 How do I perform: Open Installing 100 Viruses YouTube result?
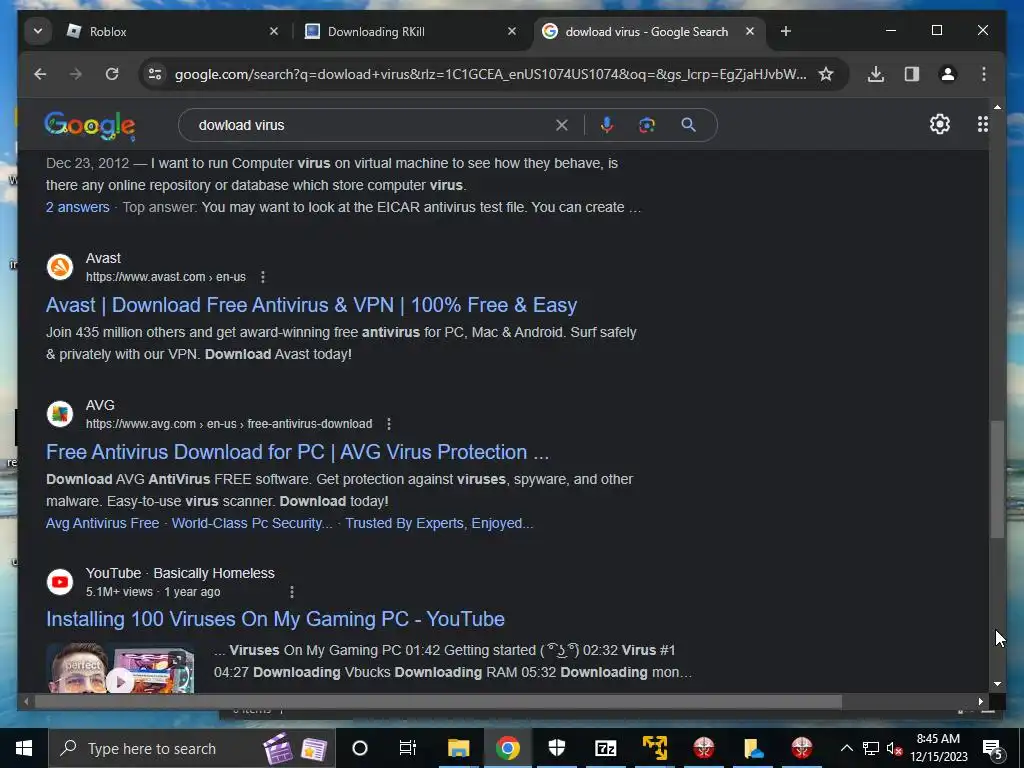pyautogui.click(x=275, y=619)
